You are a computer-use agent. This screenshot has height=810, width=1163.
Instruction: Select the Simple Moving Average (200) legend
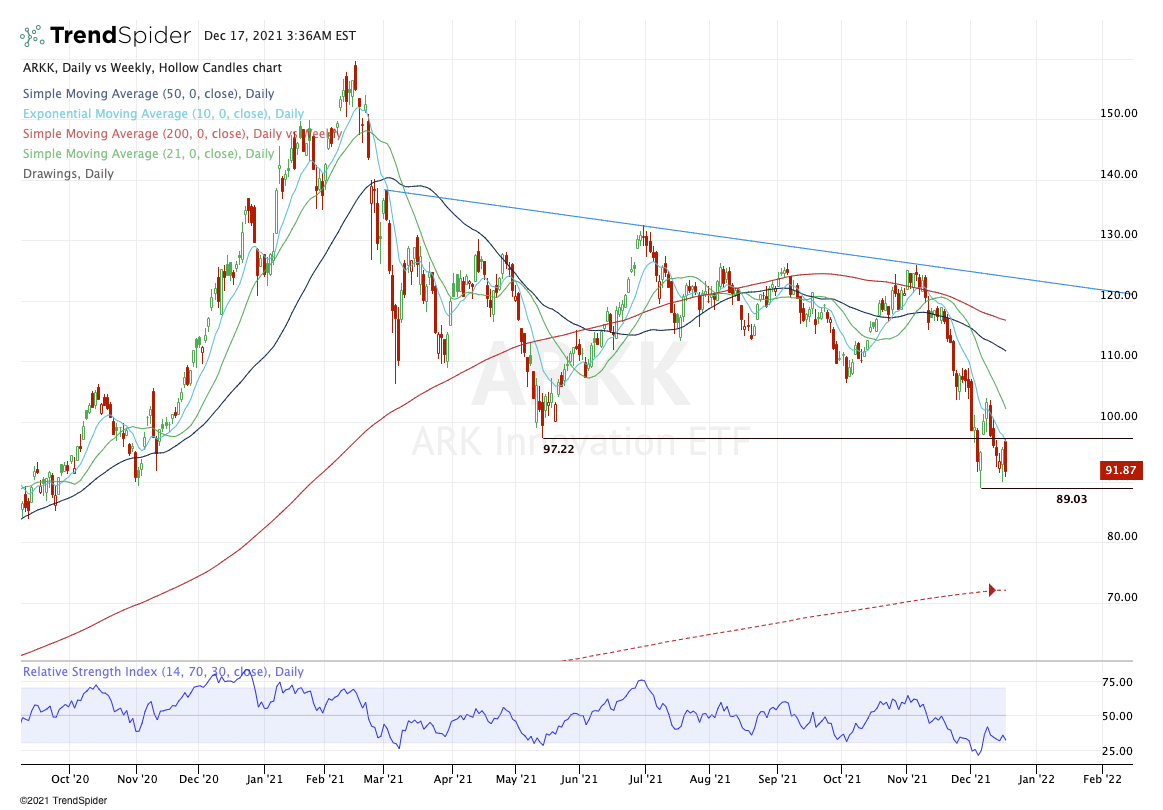point(182,134)
